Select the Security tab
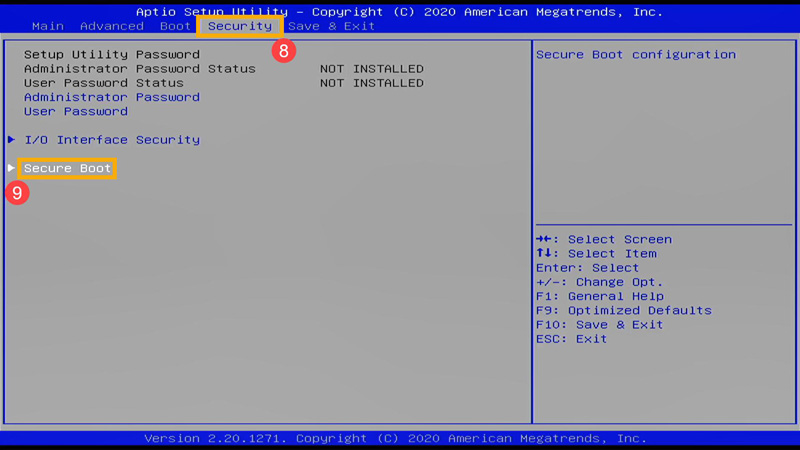 (240, 26)
